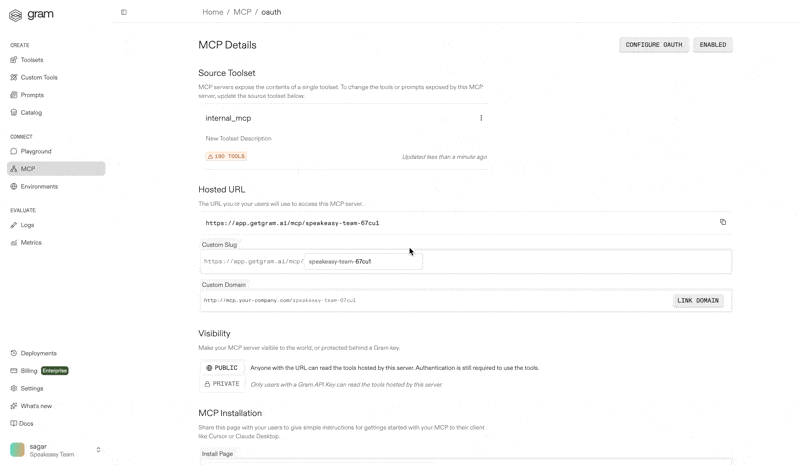Toggle the sidebar collapse icon

[124, 12]
